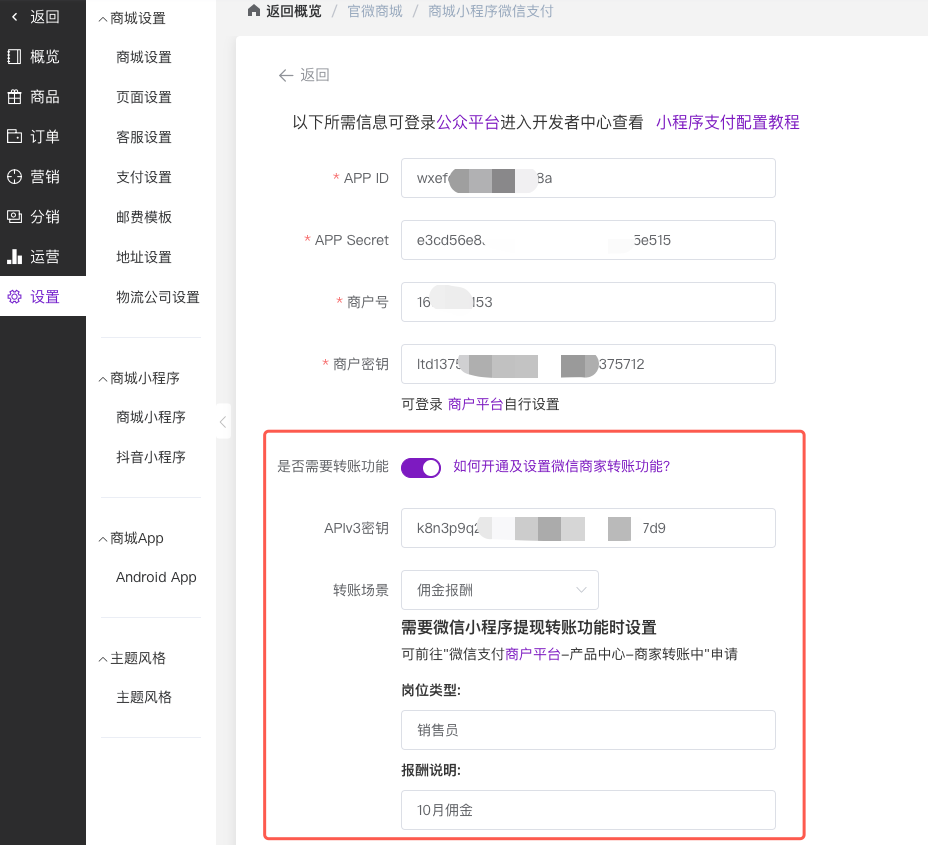The width and height of the screenshot is (928, 845).
Task: Select the 订单 orders icon
Action: pos(14,137)
